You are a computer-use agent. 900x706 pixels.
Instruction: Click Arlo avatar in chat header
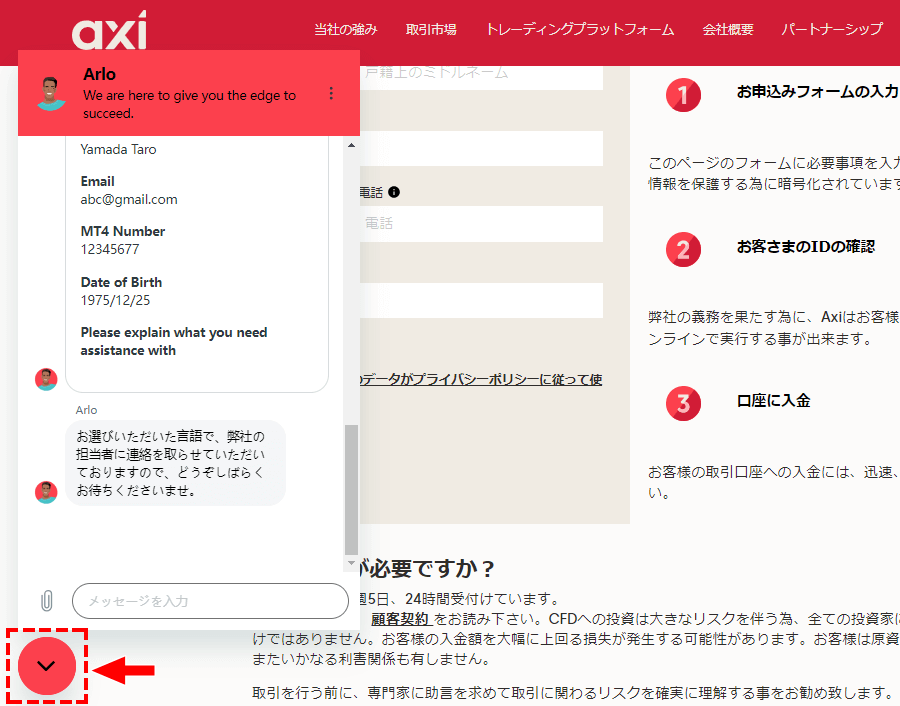coord(51,94)
